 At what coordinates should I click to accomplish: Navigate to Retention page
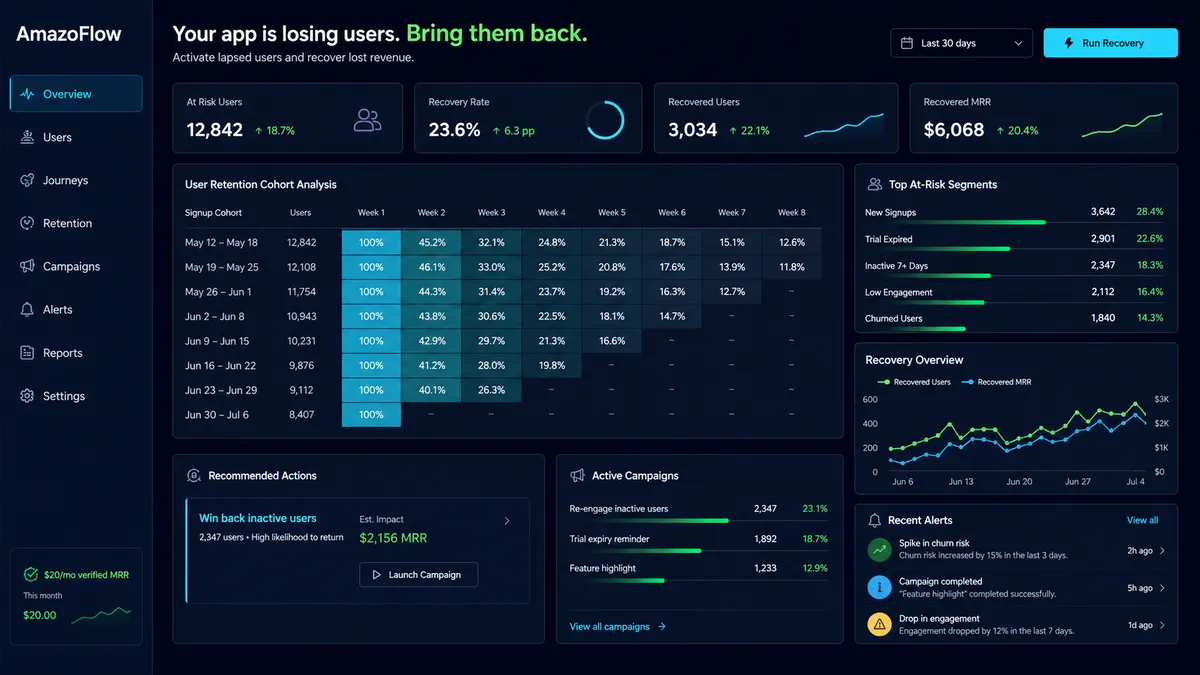76,223
